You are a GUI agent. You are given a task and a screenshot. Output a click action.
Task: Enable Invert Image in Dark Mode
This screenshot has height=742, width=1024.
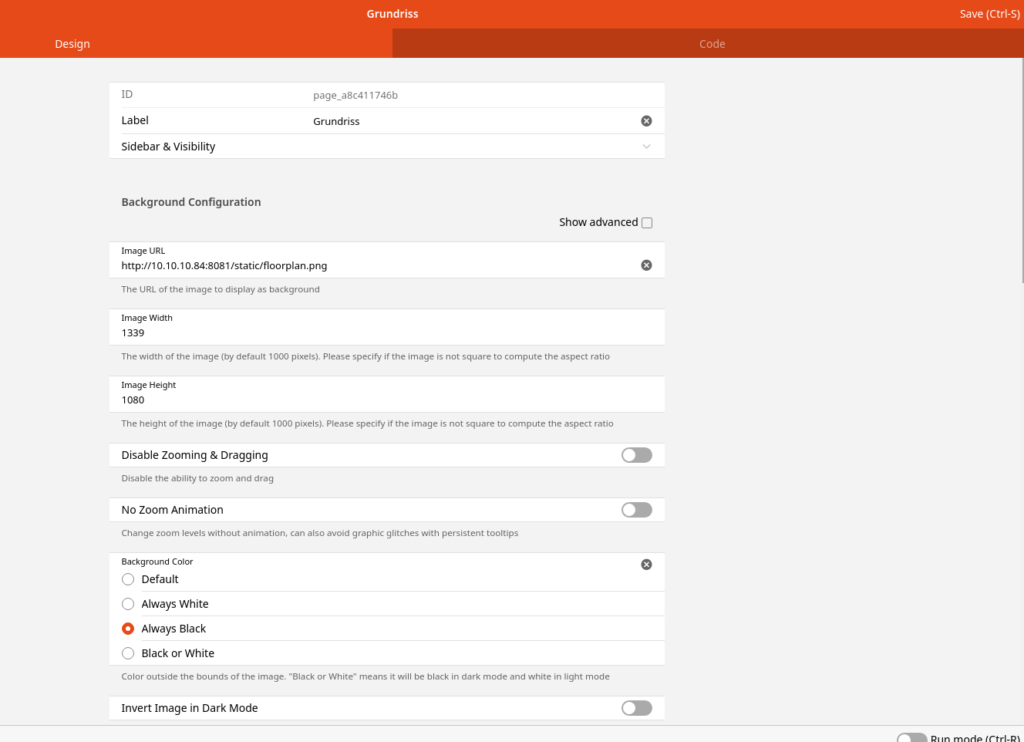pos(636,708)
